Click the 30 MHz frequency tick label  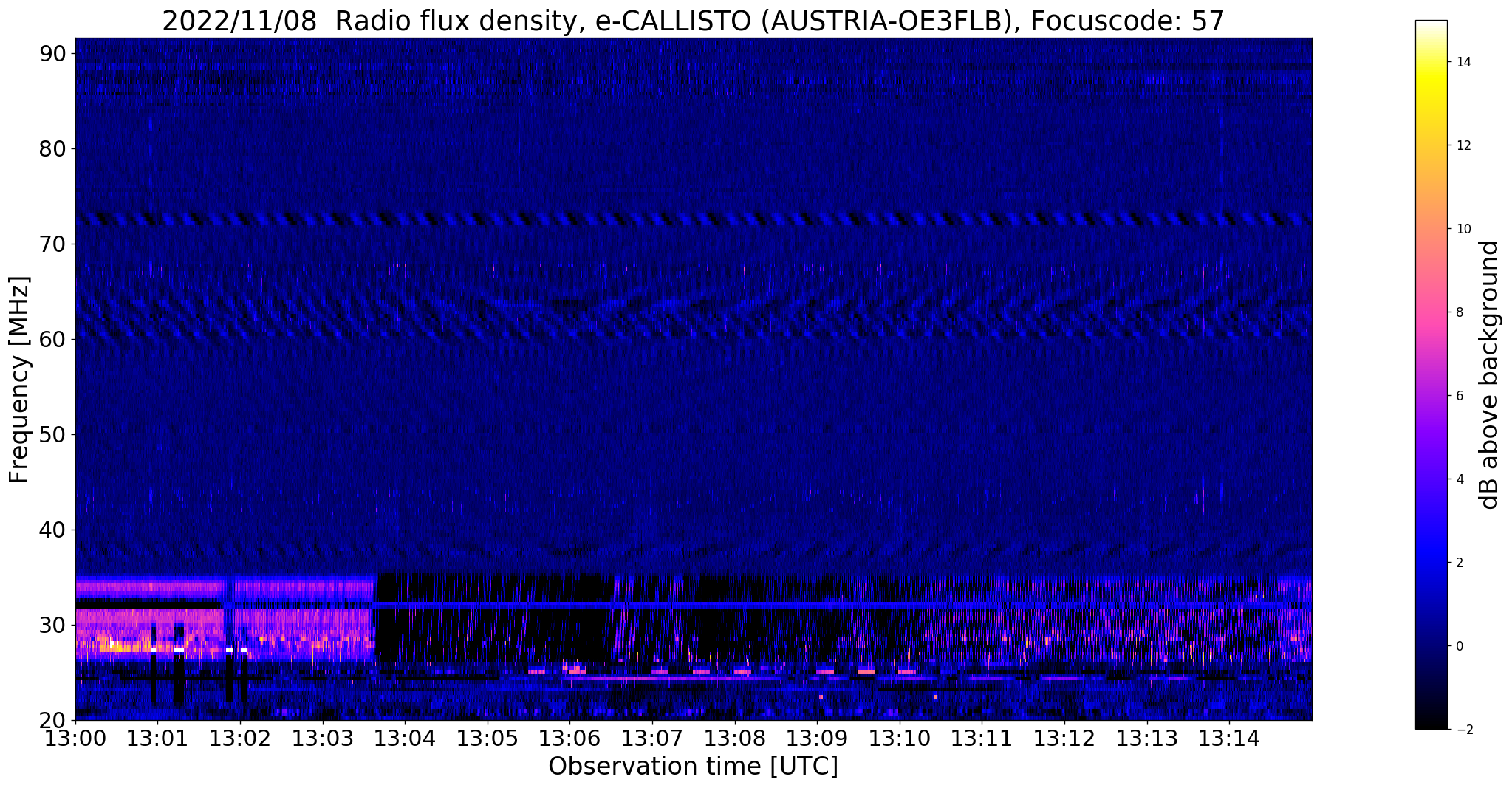click(52, 625)
